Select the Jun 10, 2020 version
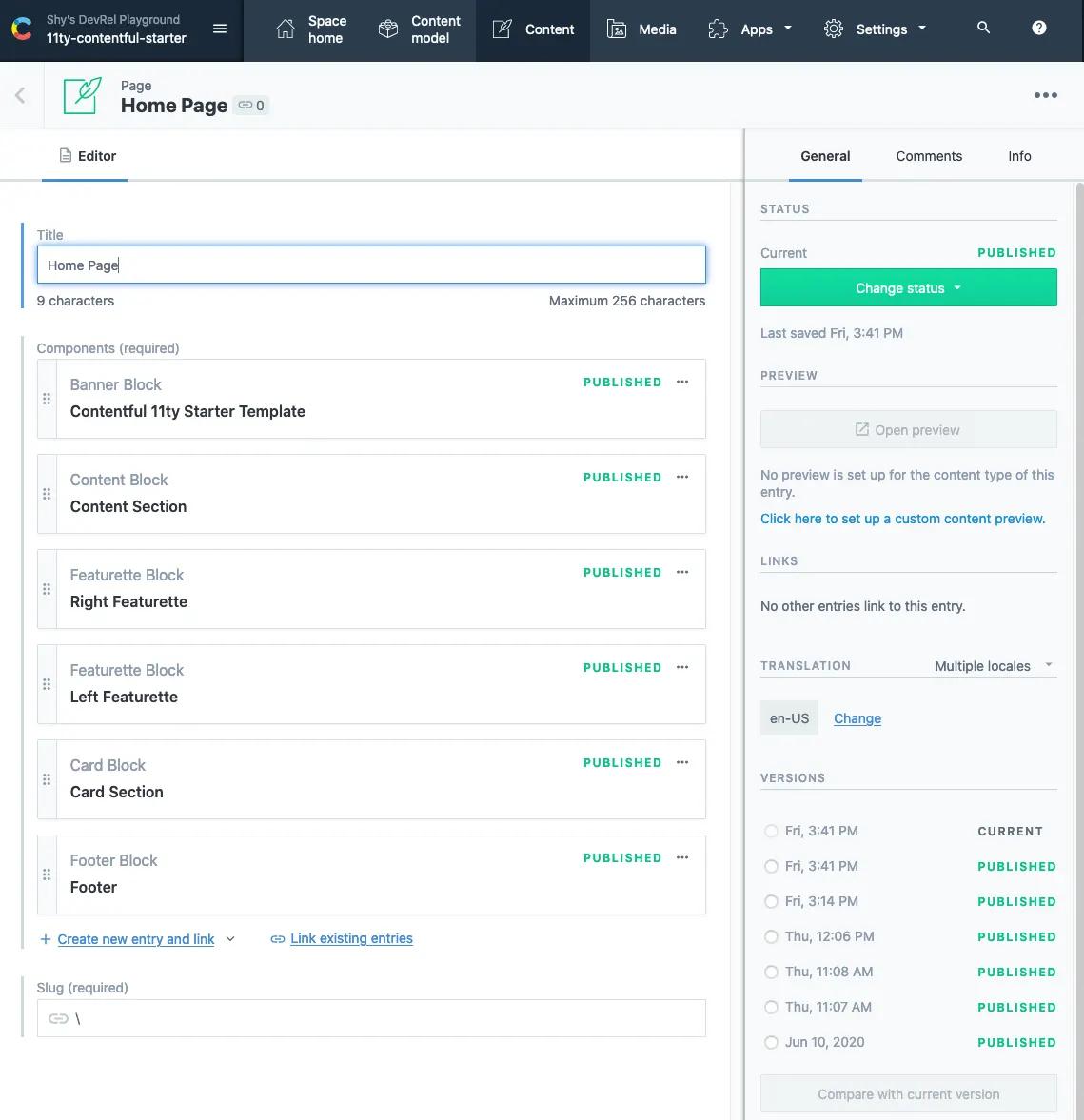The height and width of the screenshot is (1120, 1084). click(771, 1042)
